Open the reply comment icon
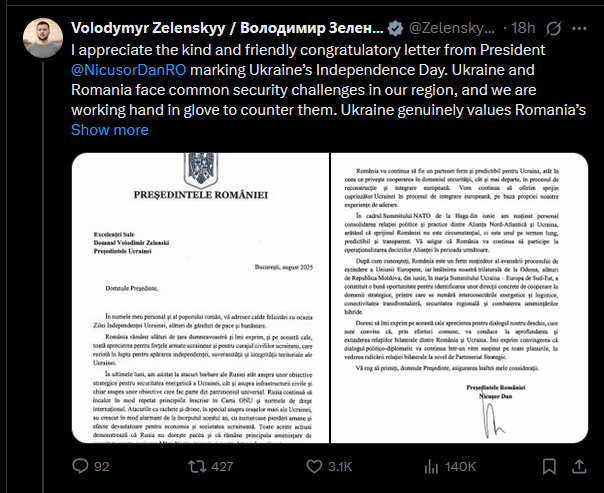 tap(81, 466)
